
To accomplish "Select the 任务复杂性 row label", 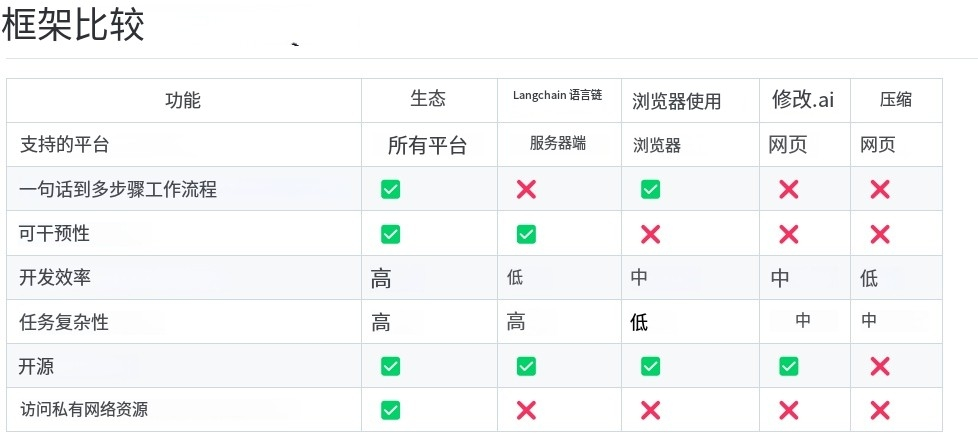I will point(64,322).
